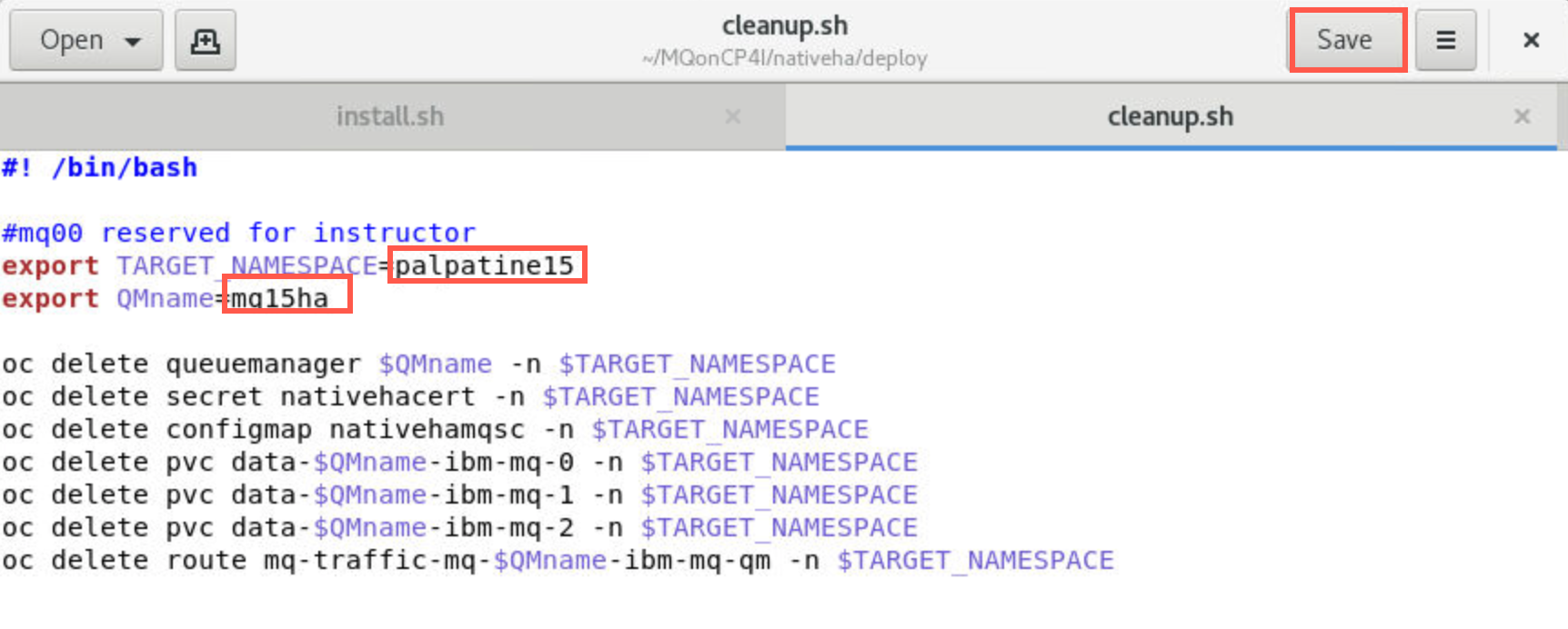
Task: Click the delete configmap nativehamqsc line
Action: (x=435, y=429)
